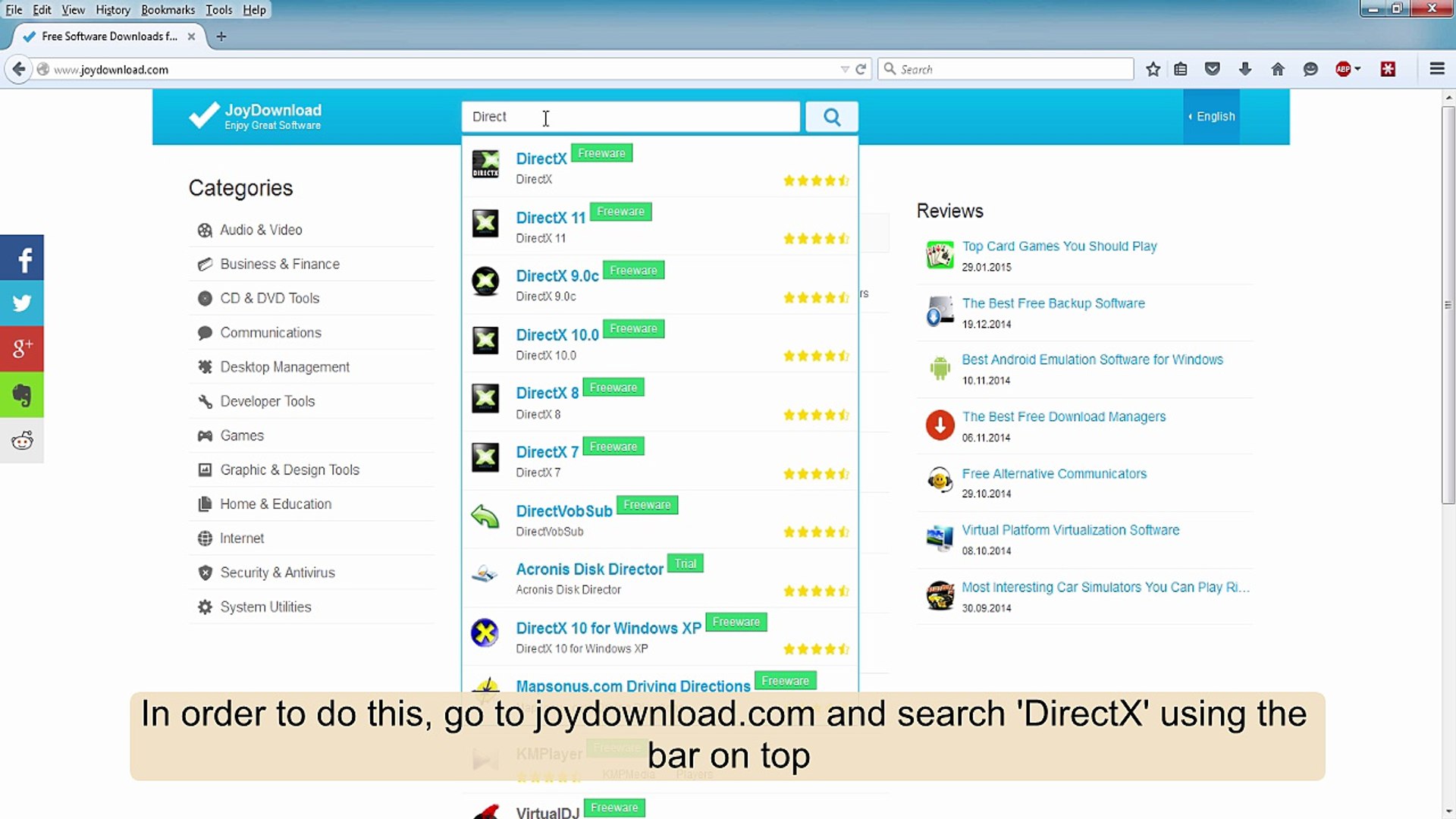Share page via Facebook sidebar icon

[x=22, y=258]
